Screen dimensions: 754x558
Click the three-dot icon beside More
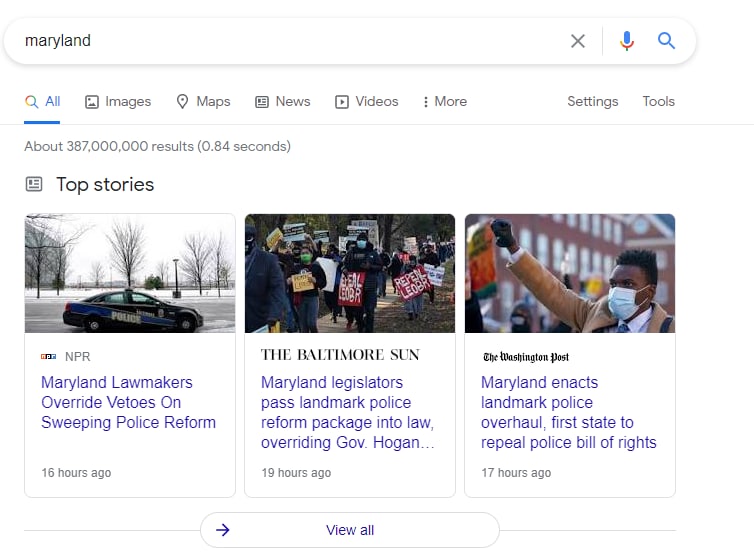pos(426,102)
